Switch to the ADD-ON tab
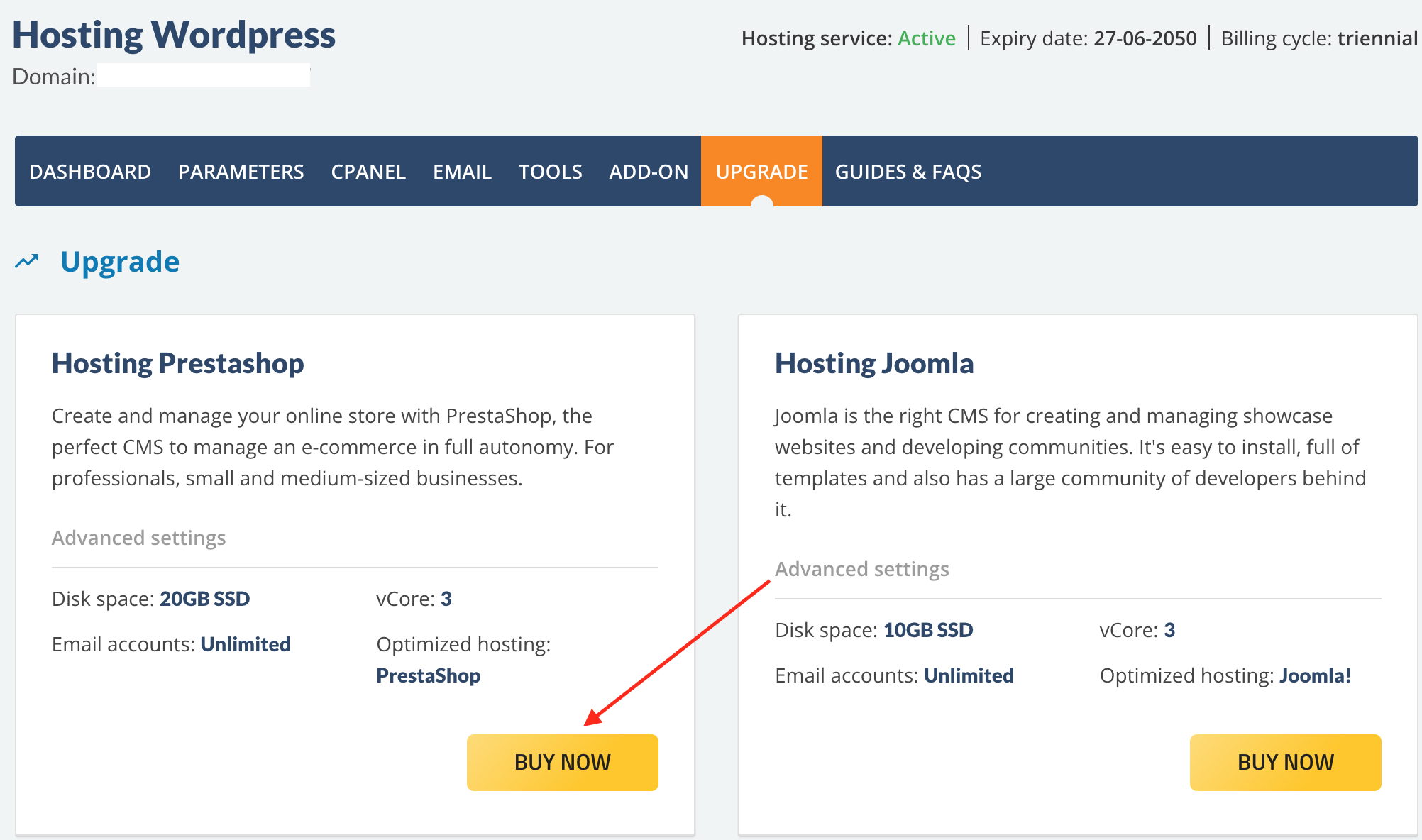Image resolution: width=1422 pixels, height=840 pixels. click(x=649, y=172)
